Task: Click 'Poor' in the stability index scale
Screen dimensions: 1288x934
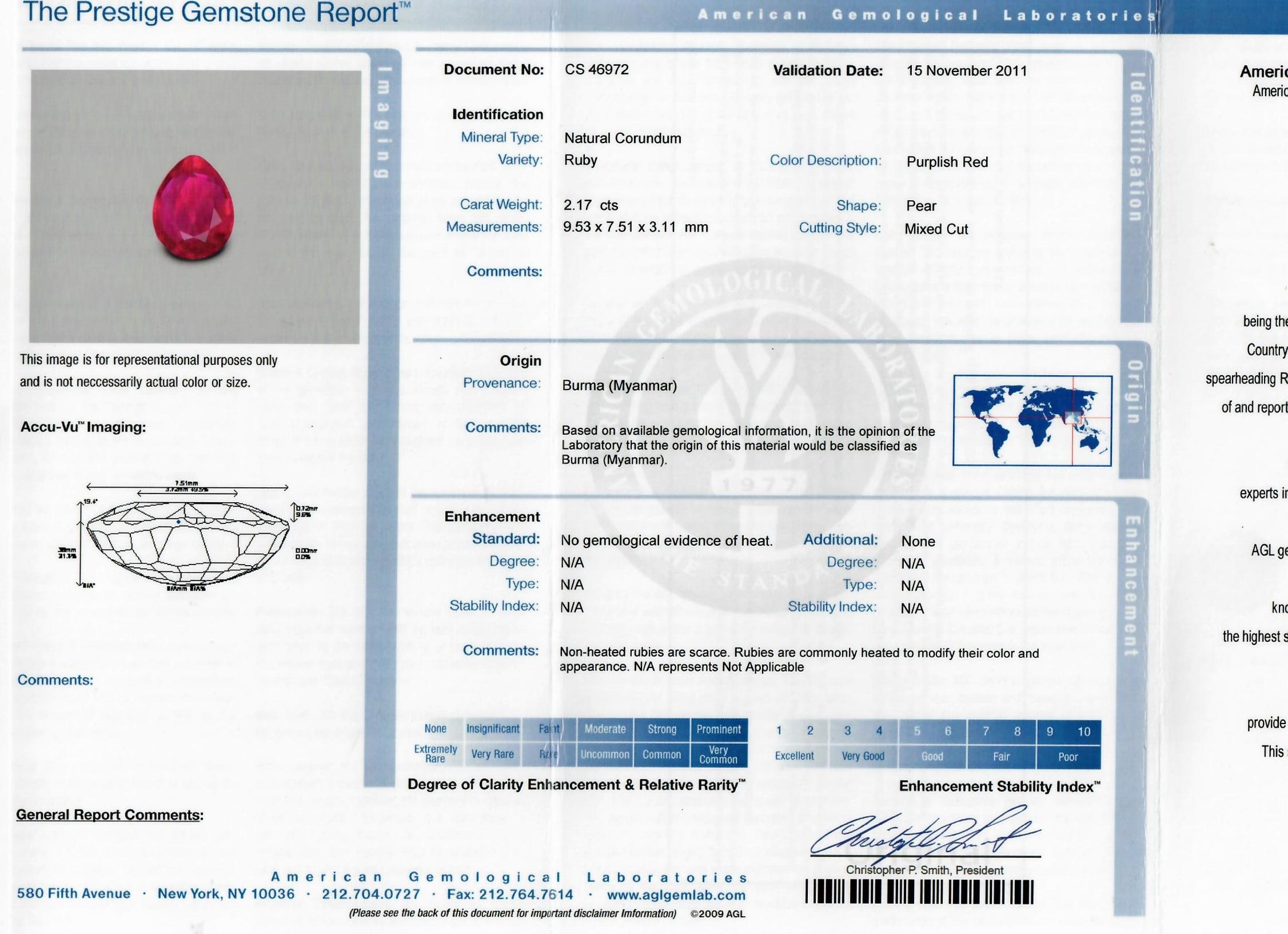Action: [1067, 757]
